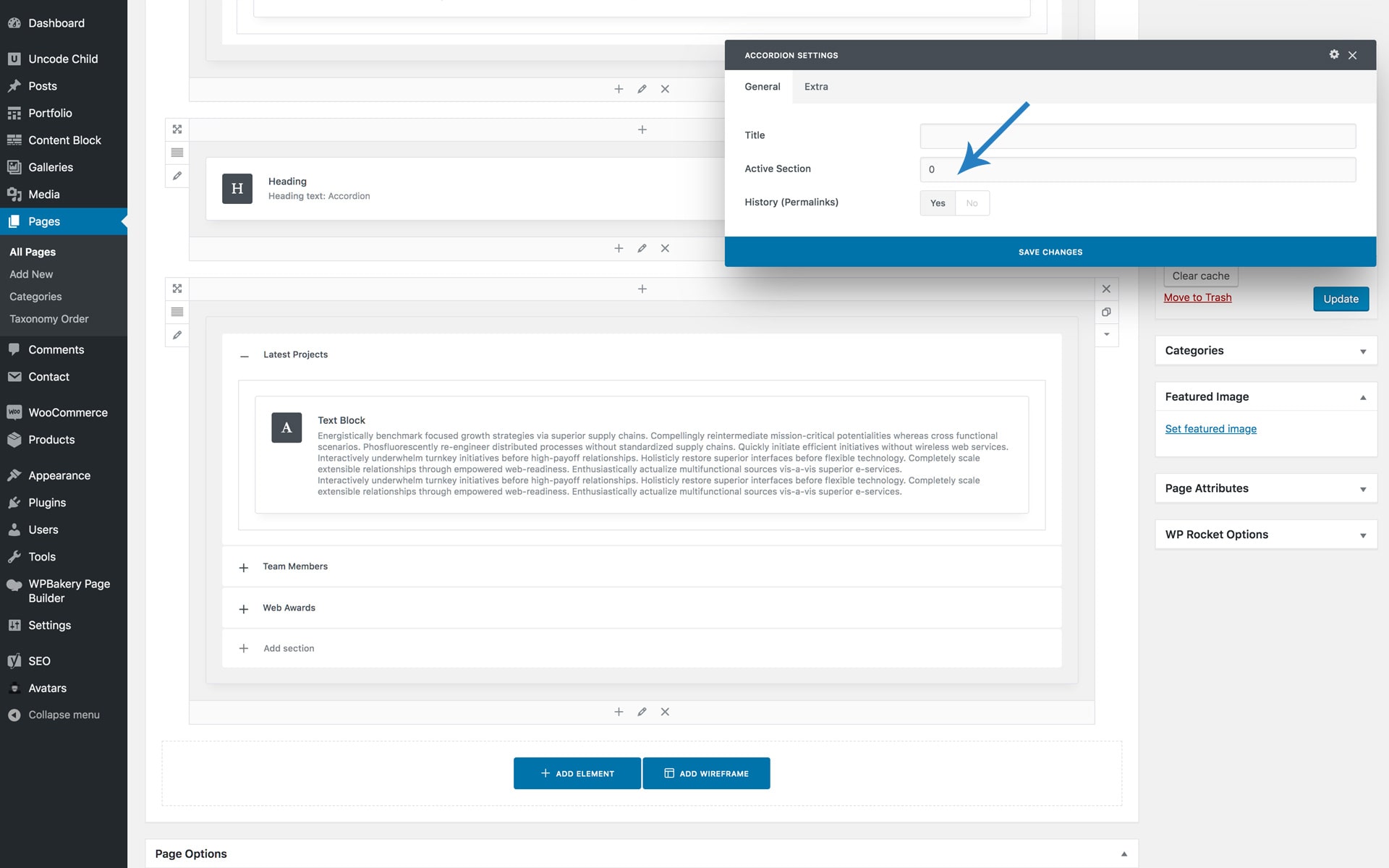The height and width of the screenshot is (868, 1389).
Task: Click the gear icon in Accordion Settings header
Action: click(x=1334, y=54)
